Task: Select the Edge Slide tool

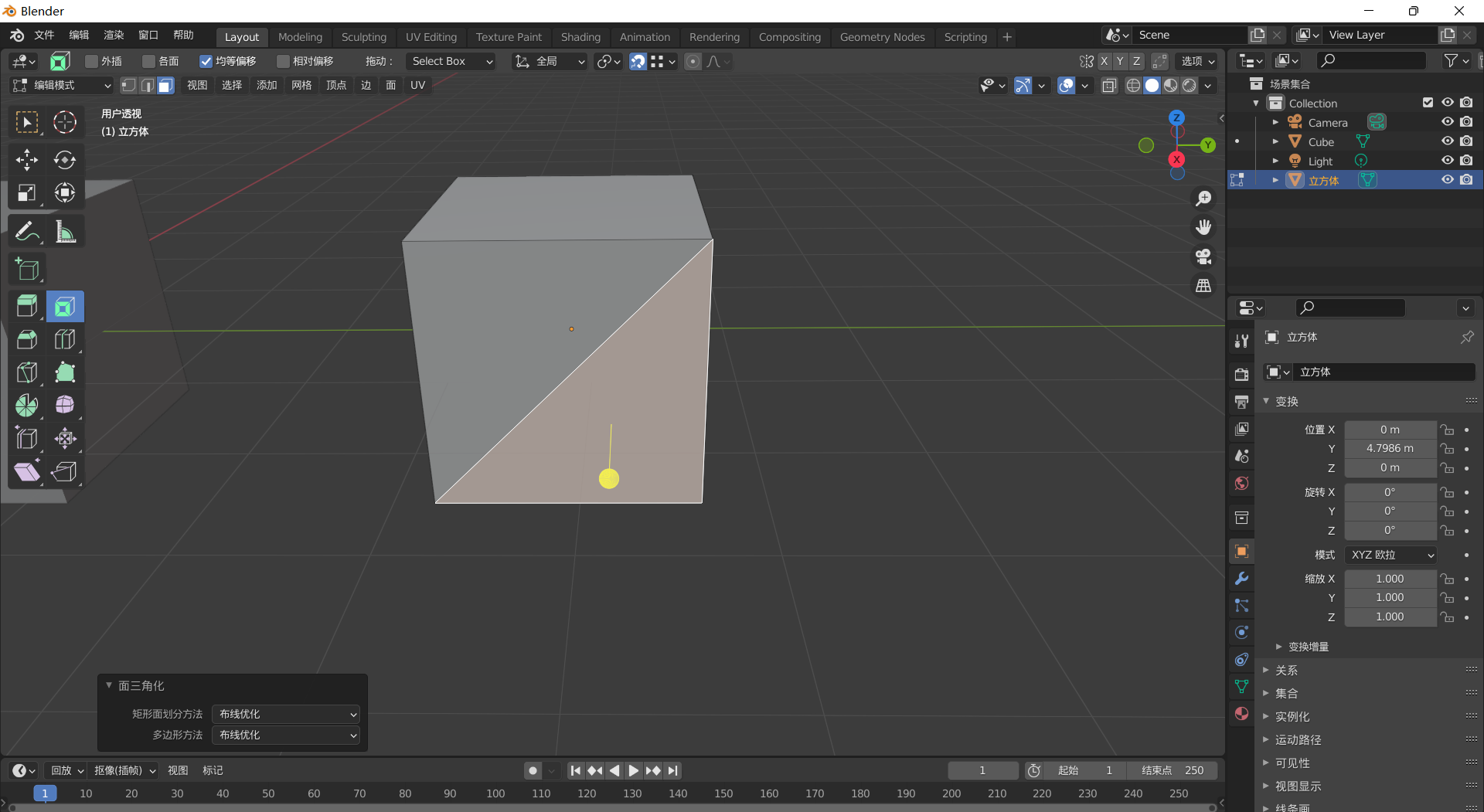Action: 27,439
